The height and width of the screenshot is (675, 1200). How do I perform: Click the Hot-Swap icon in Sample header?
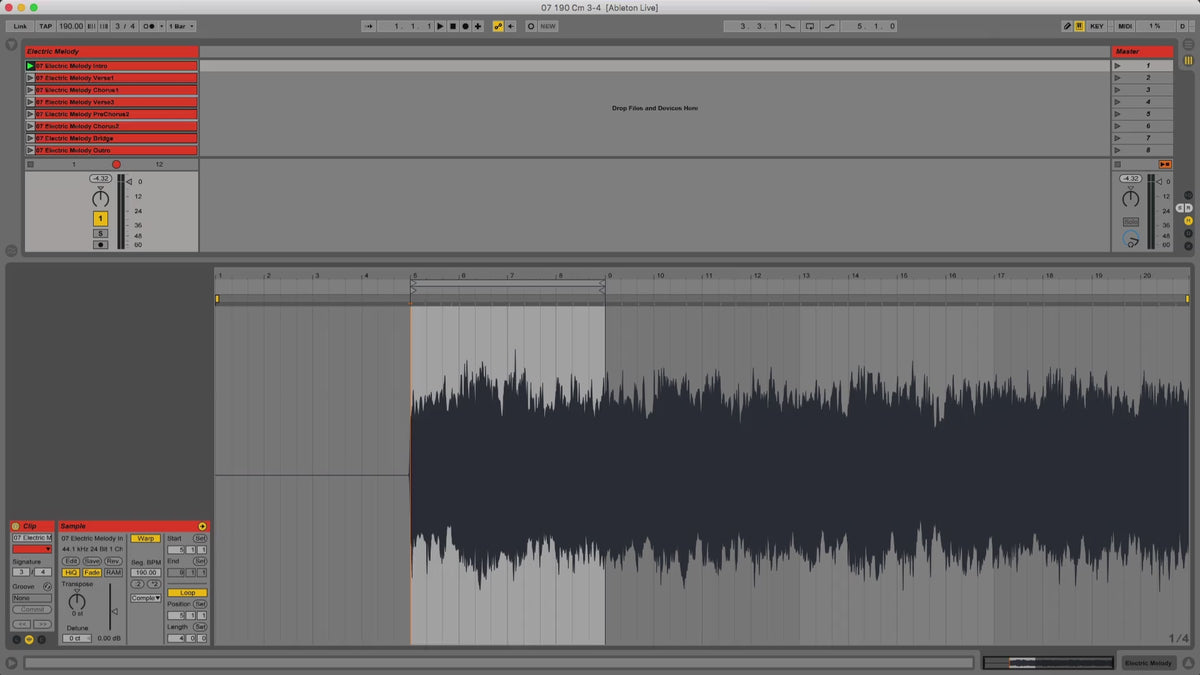[202, 526]
